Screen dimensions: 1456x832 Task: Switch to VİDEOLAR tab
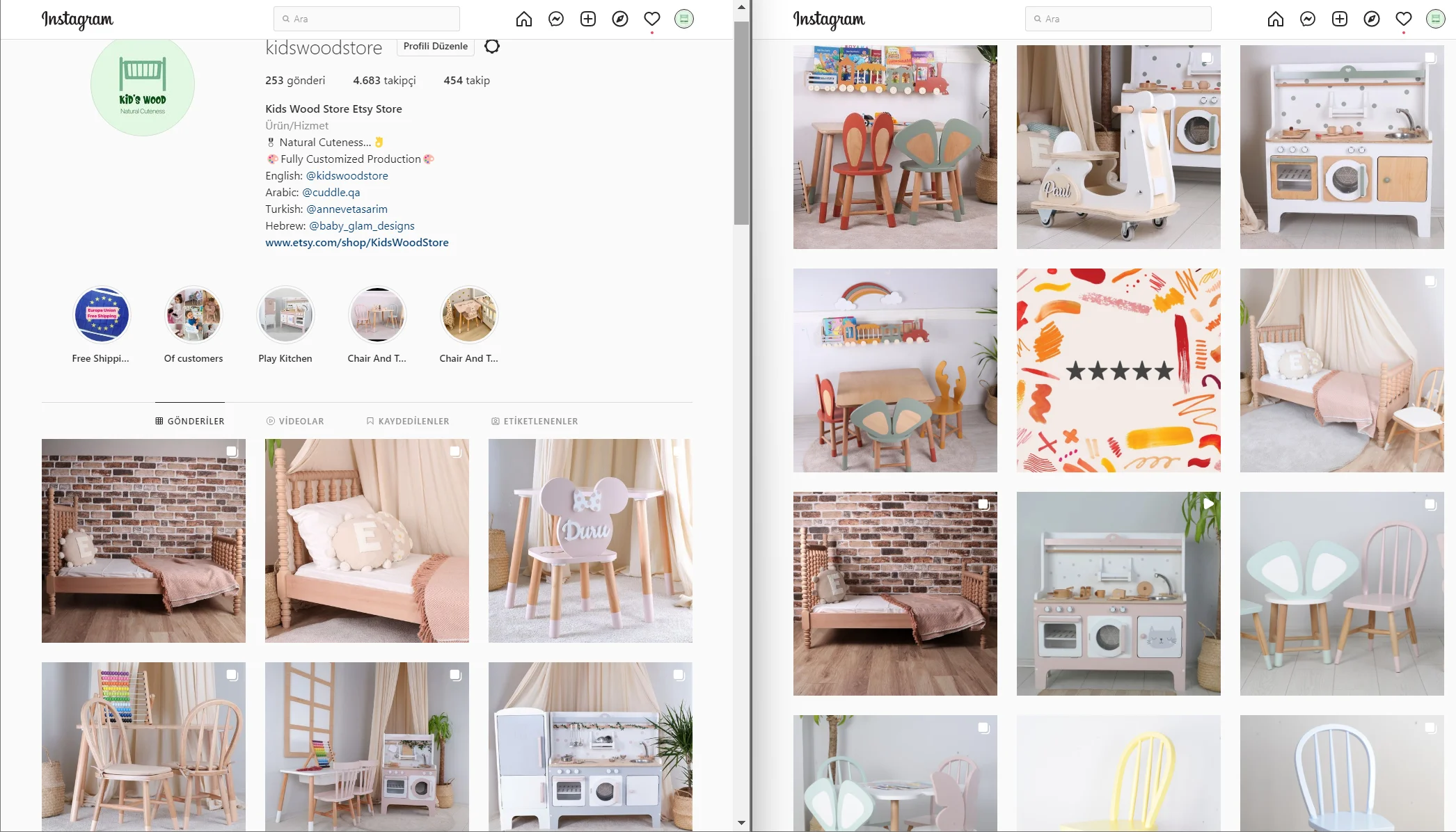pyautogui.click(x=295, y=421)
